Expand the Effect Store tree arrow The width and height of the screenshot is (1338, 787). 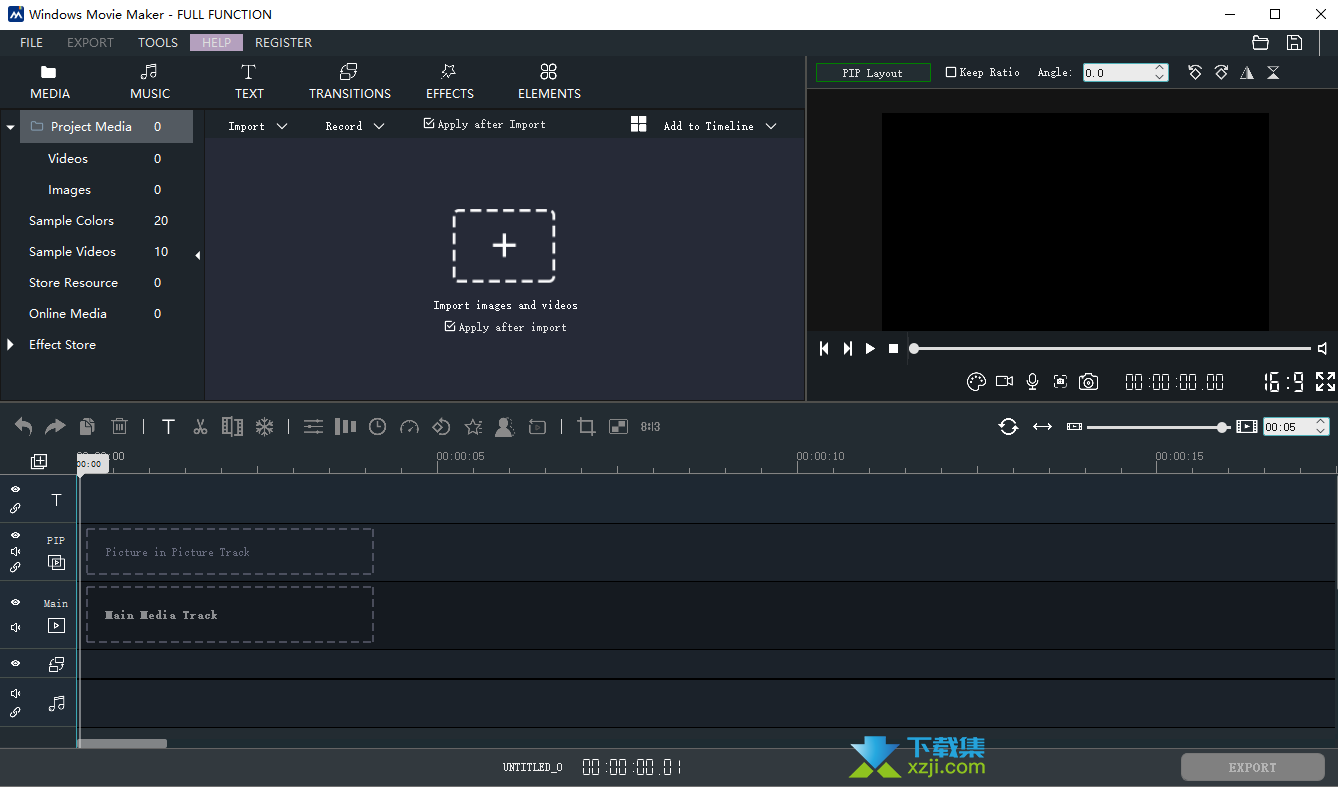[x=11, y=344]
